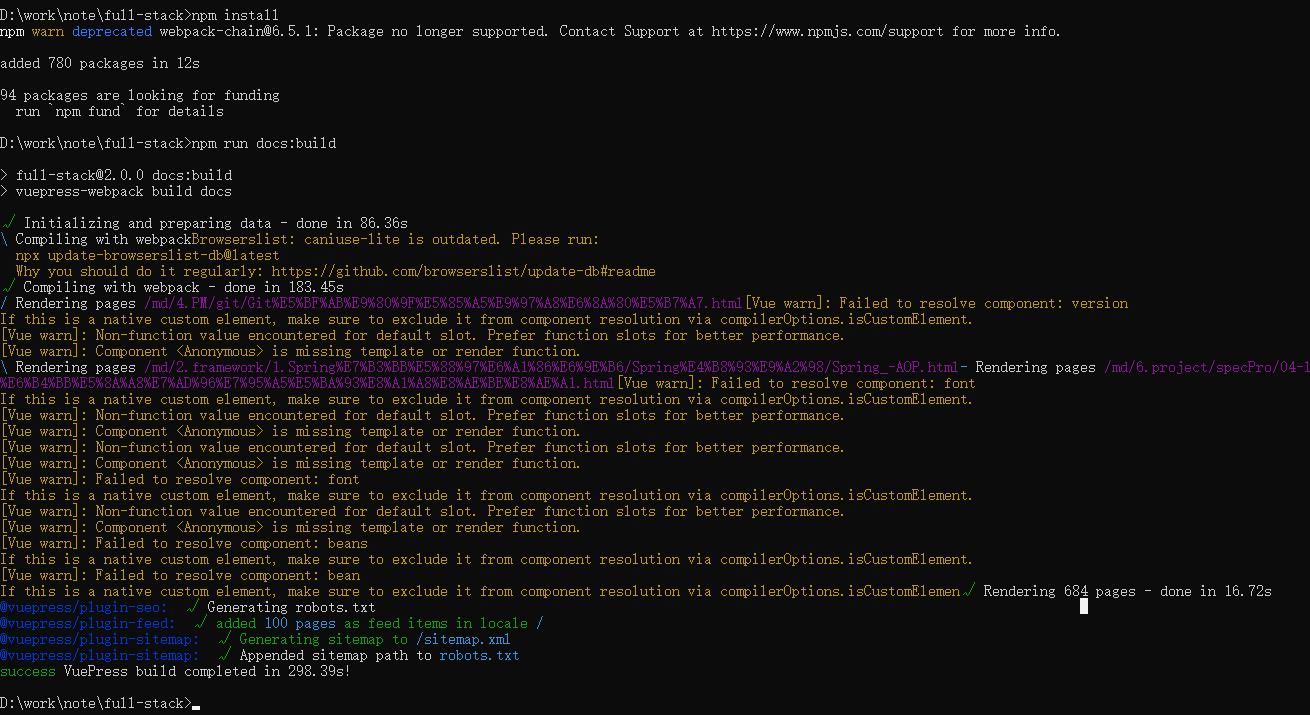The height and width of the screenshot is (715, 1310).
Task: Click the bottom command prompt cursor
Action: coord(196,706)
